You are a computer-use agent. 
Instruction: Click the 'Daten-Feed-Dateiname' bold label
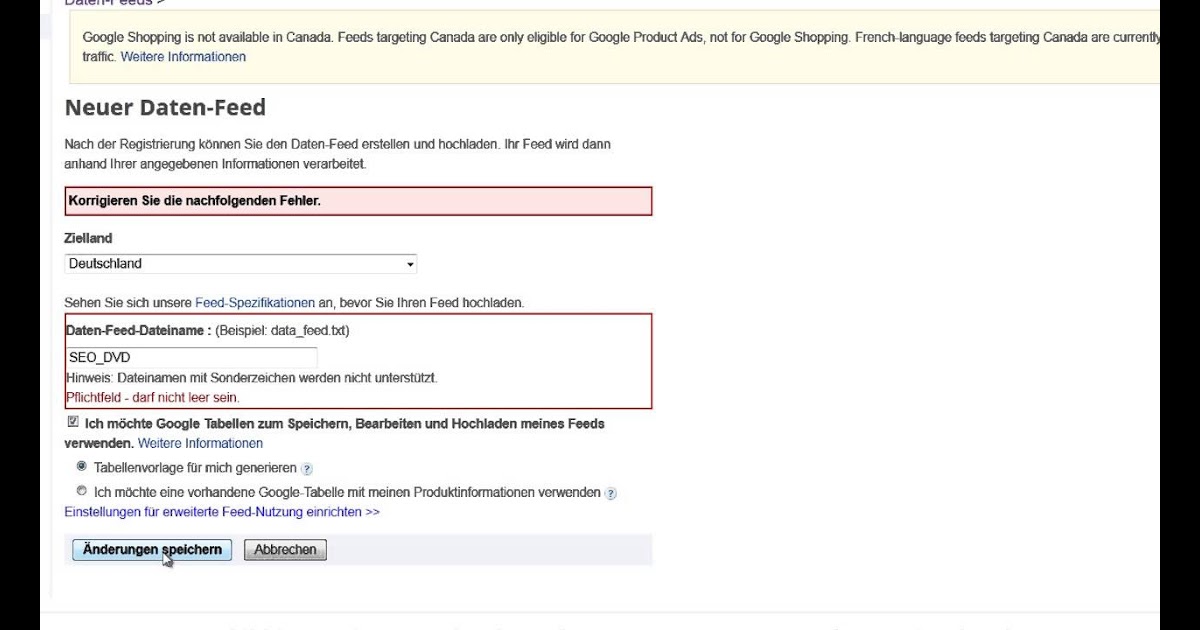pyautogui.click(x=138, y=330)
